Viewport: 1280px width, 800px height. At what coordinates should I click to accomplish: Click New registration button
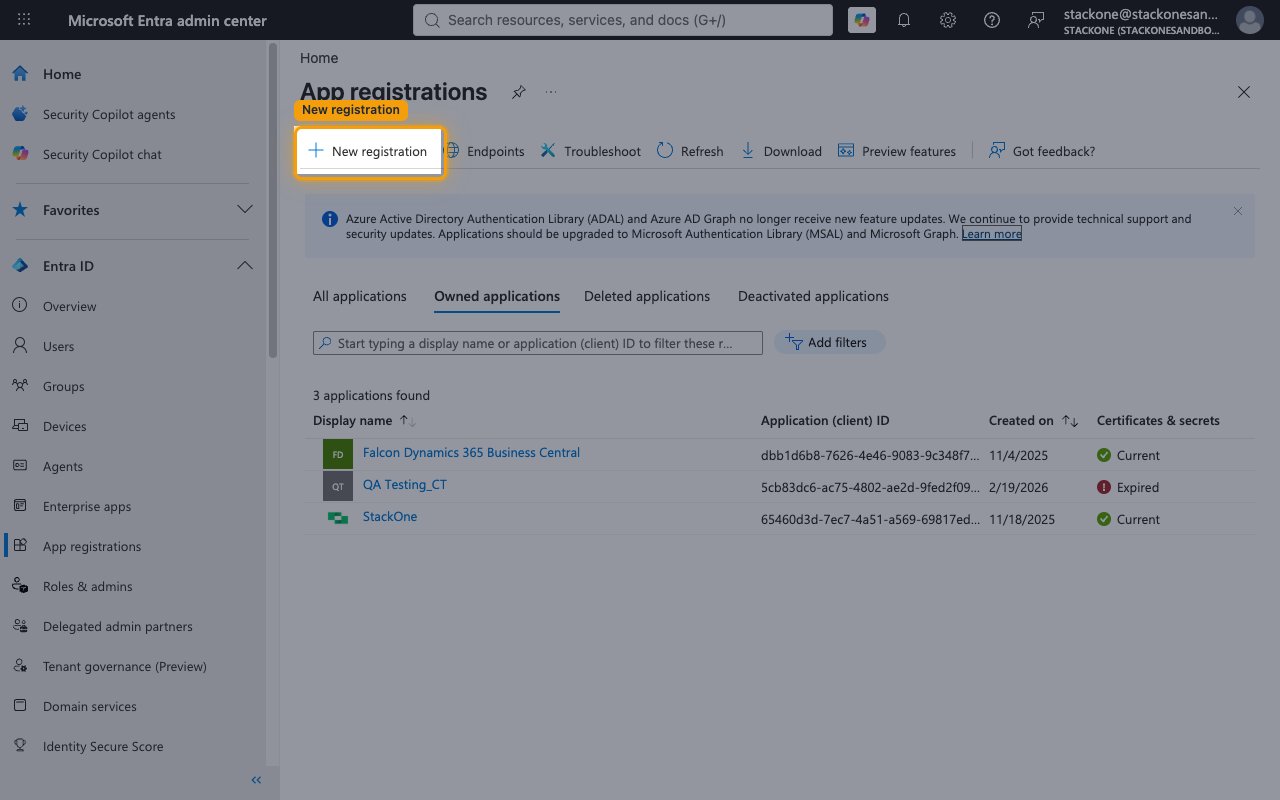click(368, 151)
